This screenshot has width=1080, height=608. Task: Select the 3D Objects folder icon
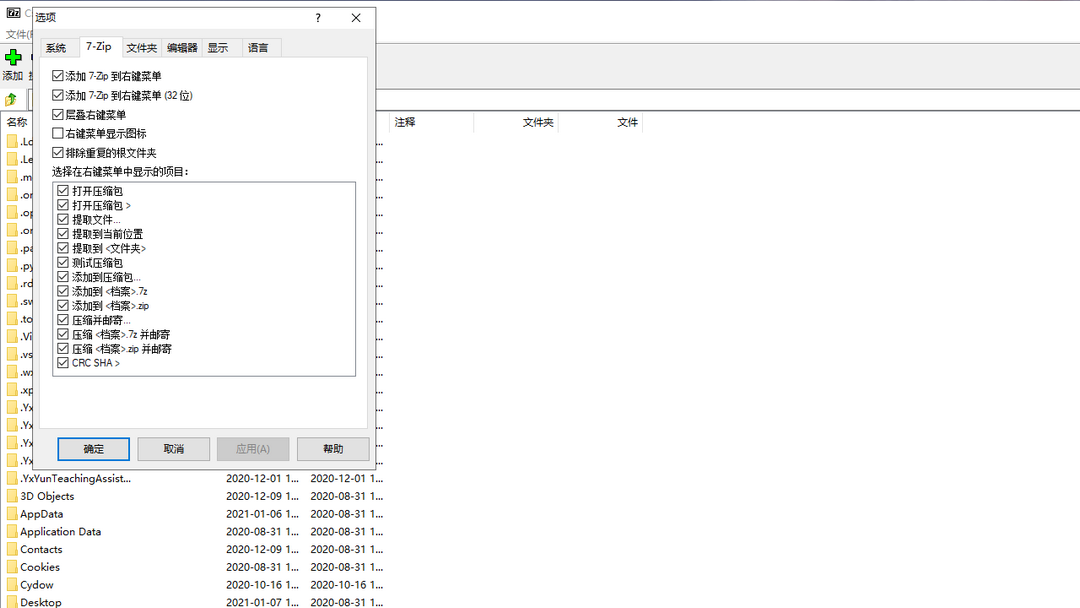point(12,496)
